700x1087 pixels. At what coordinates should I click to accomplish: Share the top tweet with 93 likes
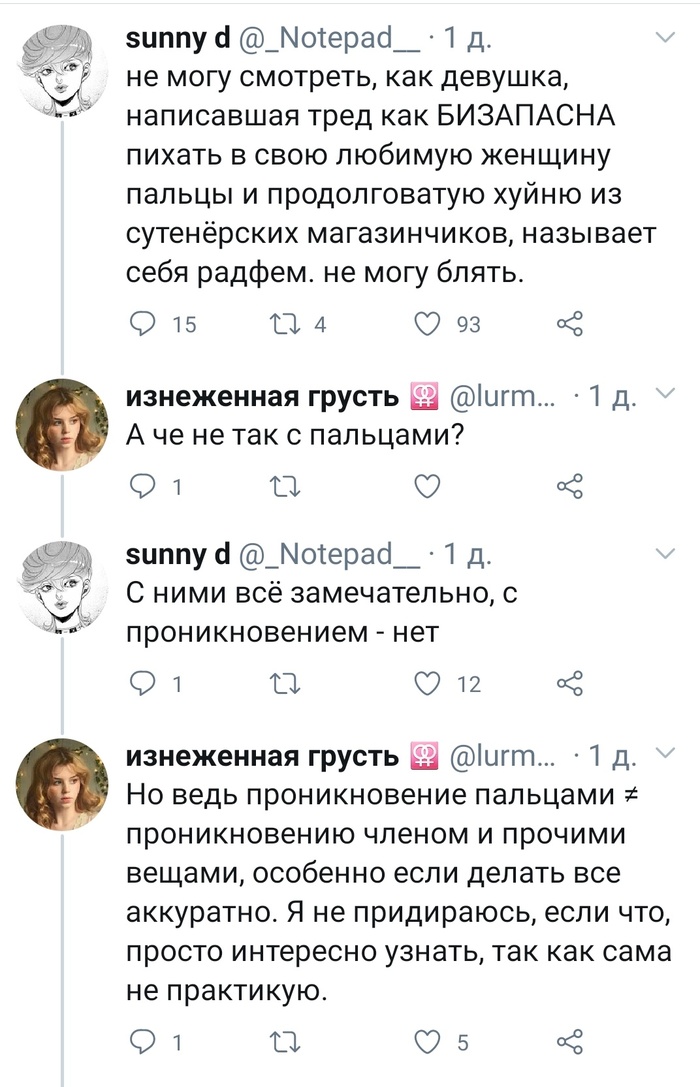point(569,323)
